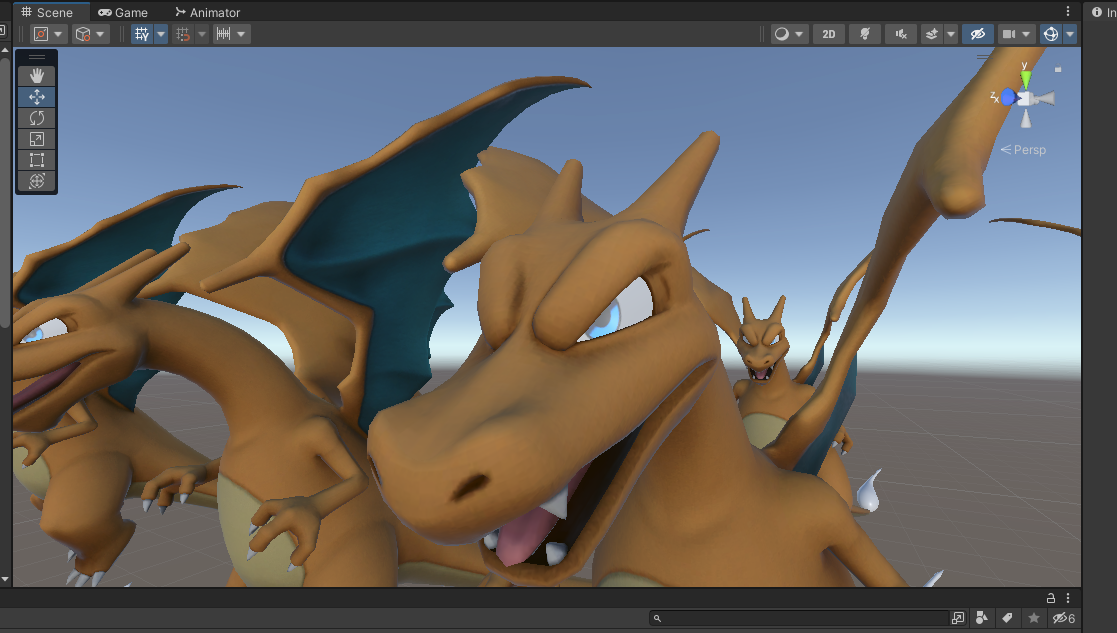Click the left panel scroll up arrow

click(5, 51)
